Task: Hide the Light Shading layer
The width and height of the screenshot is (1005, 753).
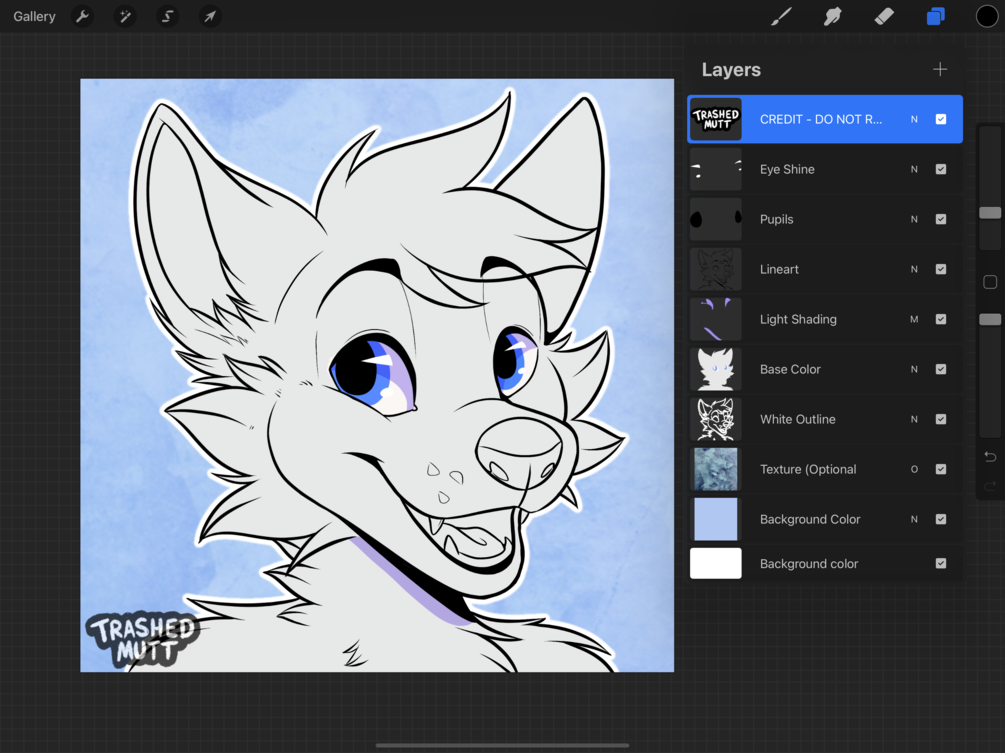Action: pos(940,319)
